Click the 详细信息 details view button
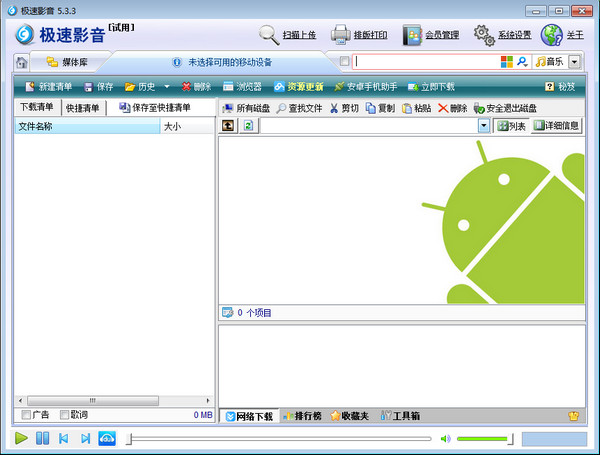Screen dimensions: 600x455 (x=557, y=126)
